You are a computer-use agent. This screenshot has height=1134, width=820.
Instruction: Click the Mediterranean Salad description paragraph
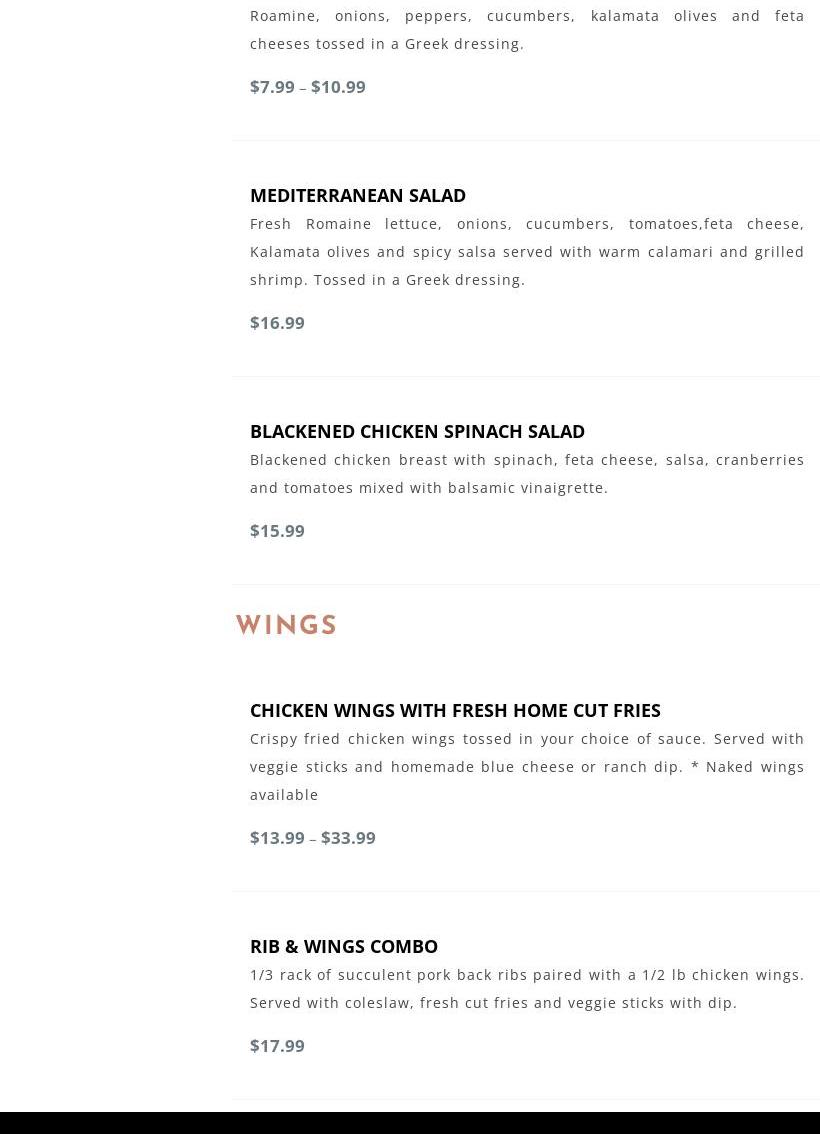tap(526, 252)
